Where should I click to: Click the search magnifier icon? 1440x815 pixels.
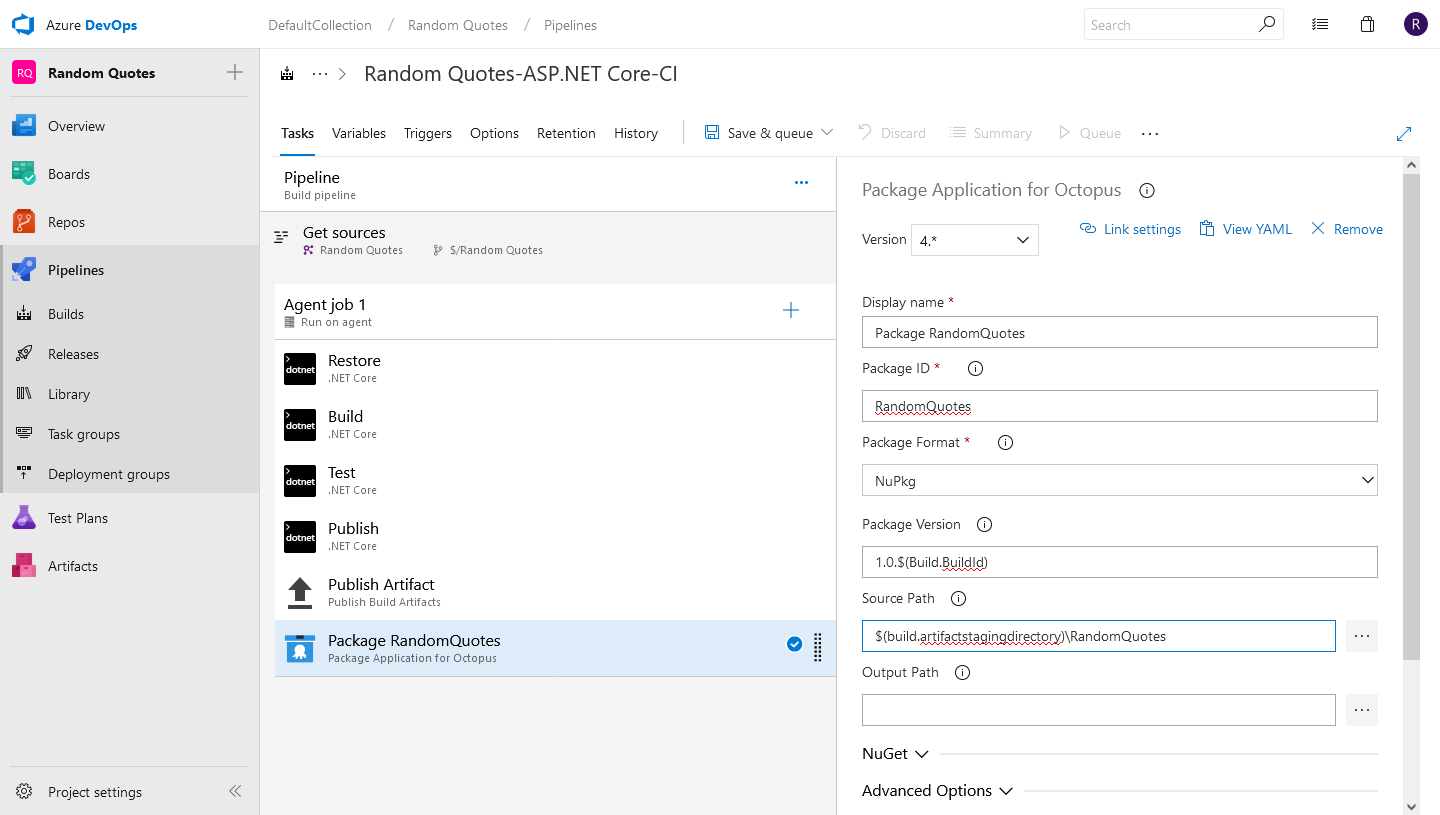click(x=1267, y=24)
